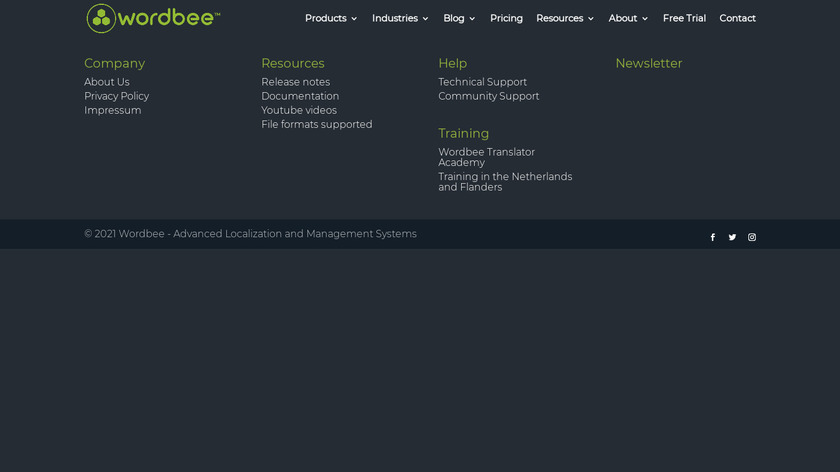Screen dimensions: 840x472
Task: Open Products in the navigation bar
Action: tap(326, 18)
